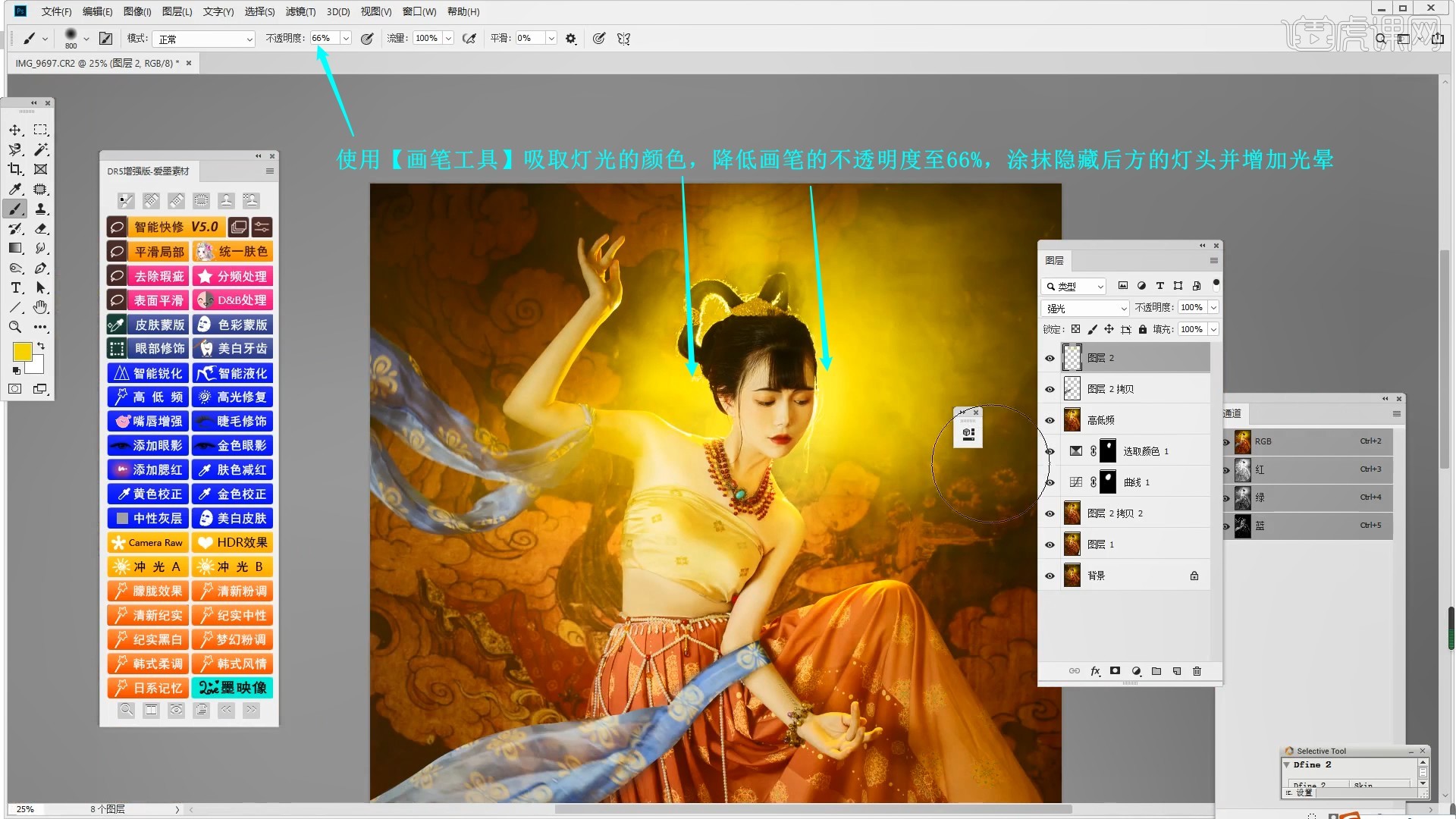Click the Camera Raw plugin button
Image resolution: width=1456 pixels, height=819 pixels.
[149, 543]
